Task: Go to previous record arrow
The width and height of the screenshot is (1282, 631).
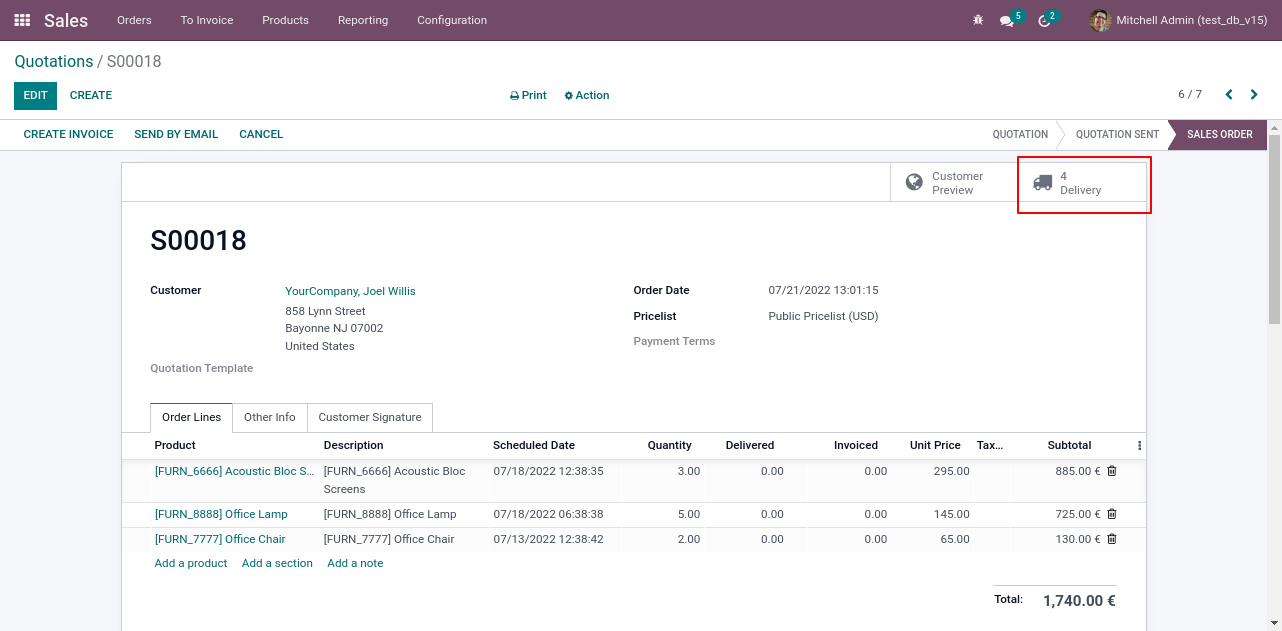Action: [x=1229, y=95]
